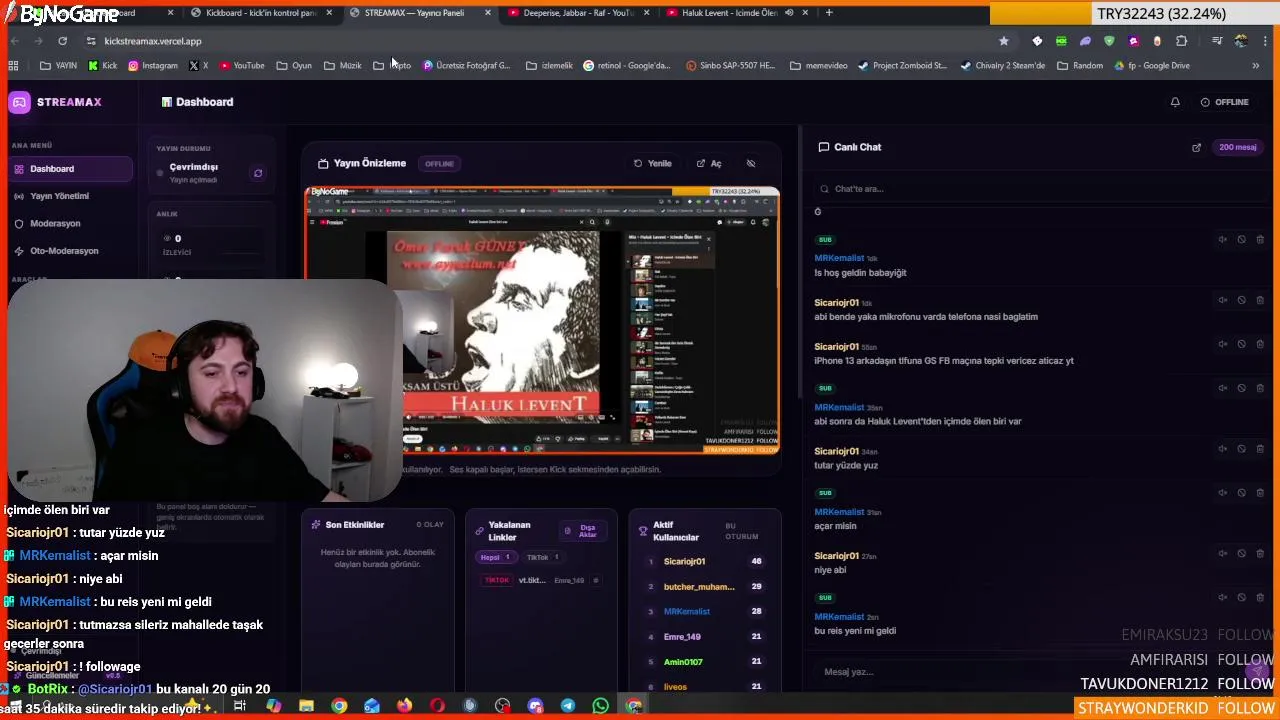Ban user on the 'iPhone 13 arkadaşın' message
This screenshot has width=1280, height=720.
tap(1241, 344)
